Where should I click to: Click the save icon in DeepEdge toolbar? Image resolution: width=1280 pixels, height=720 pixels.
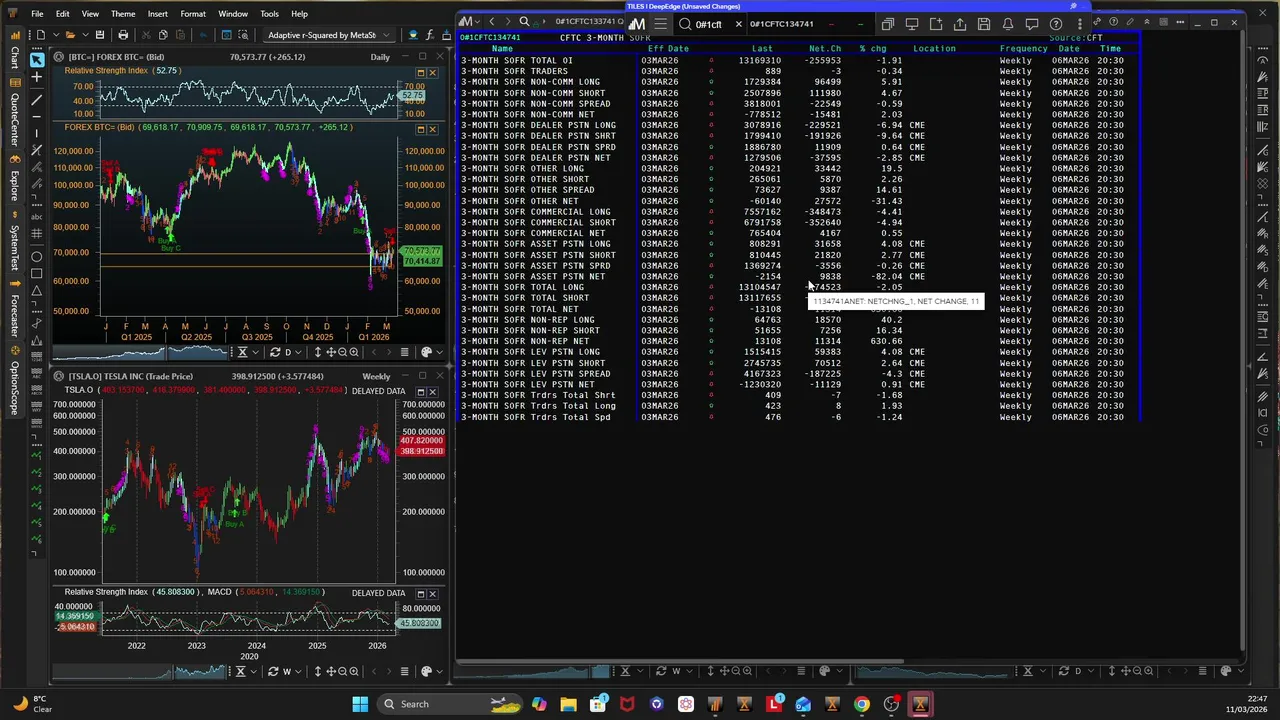click(x=984, y=23)
